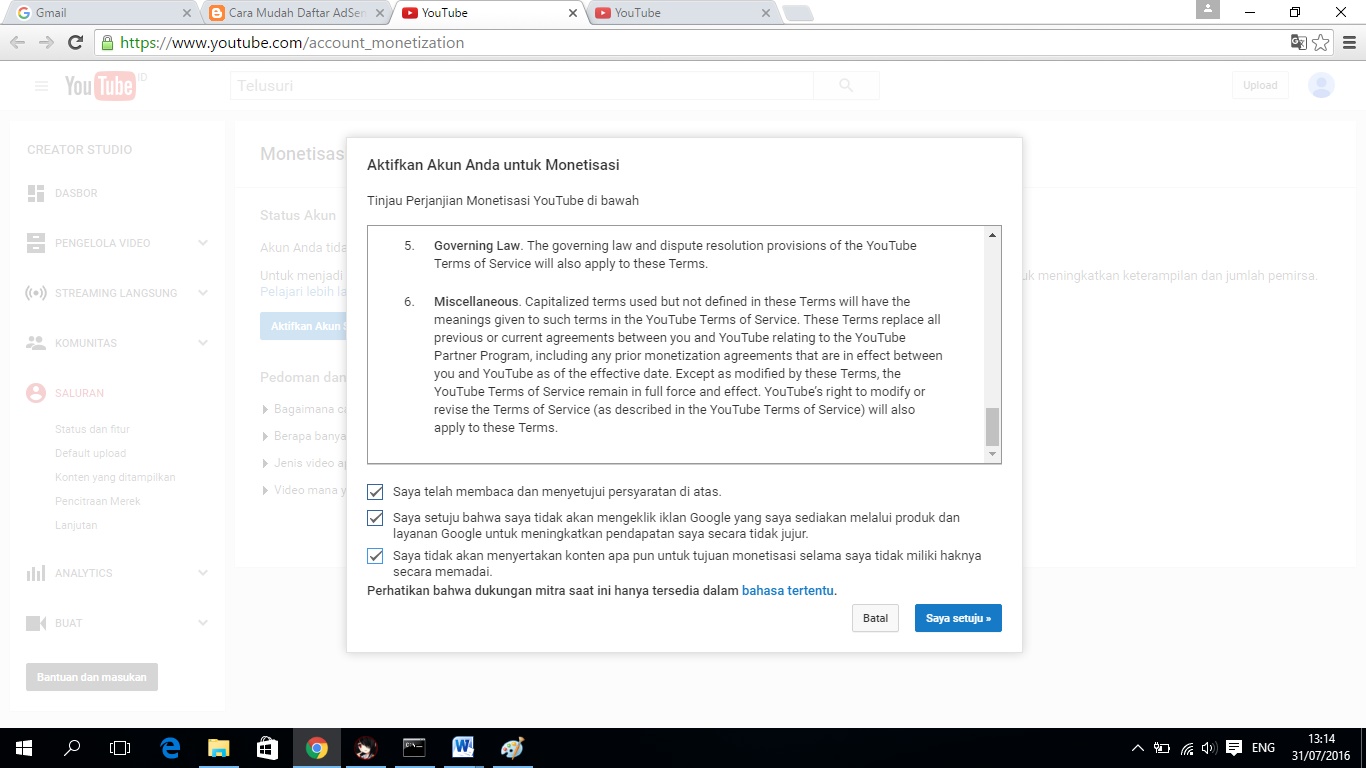Viewport: 1366px width, 768px height.
Task: Open the Lanjutan settings
Action: [x=76, y=525]
